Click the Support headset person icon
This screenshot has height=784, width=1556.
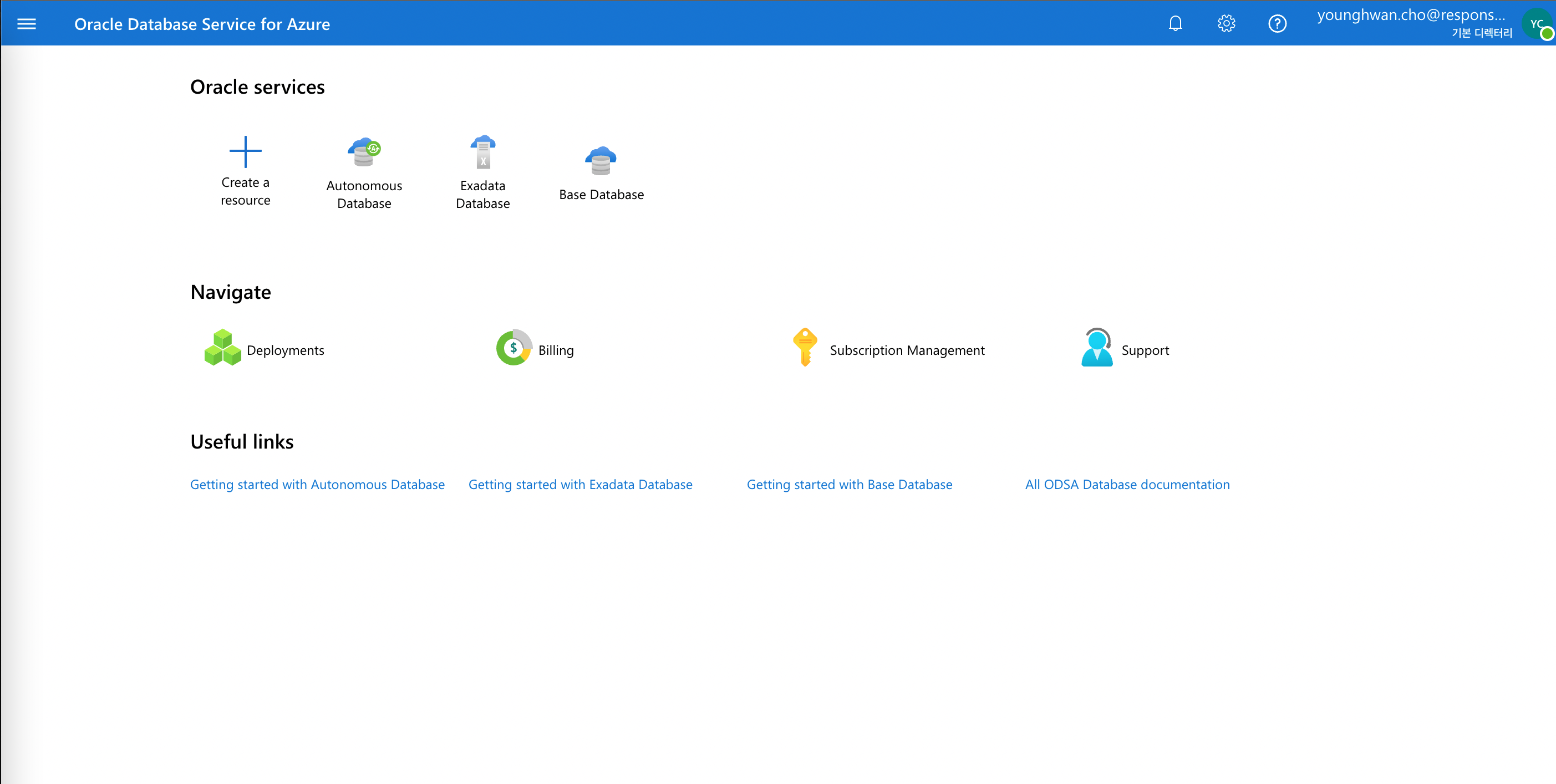coord(1097,347)
